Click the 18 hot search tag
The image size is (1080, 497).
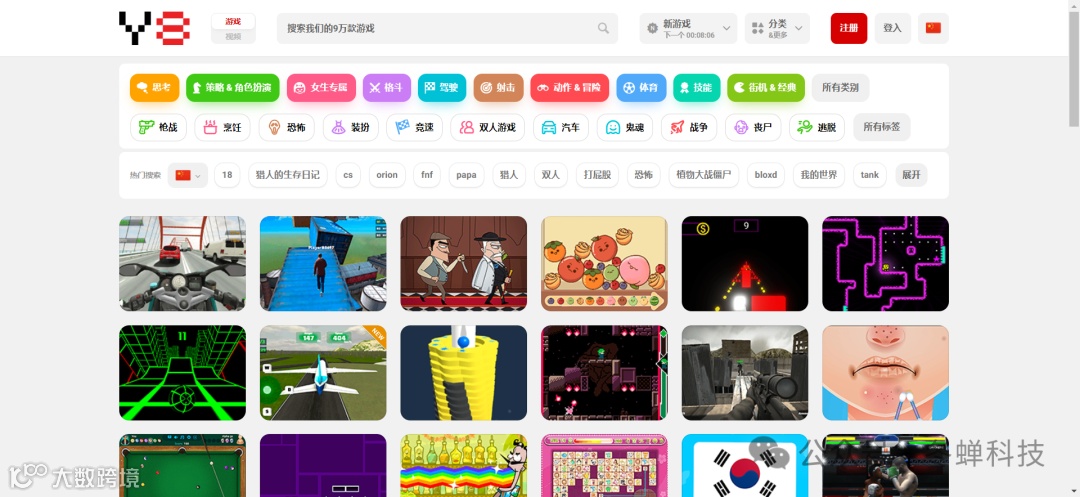(227, 176)
